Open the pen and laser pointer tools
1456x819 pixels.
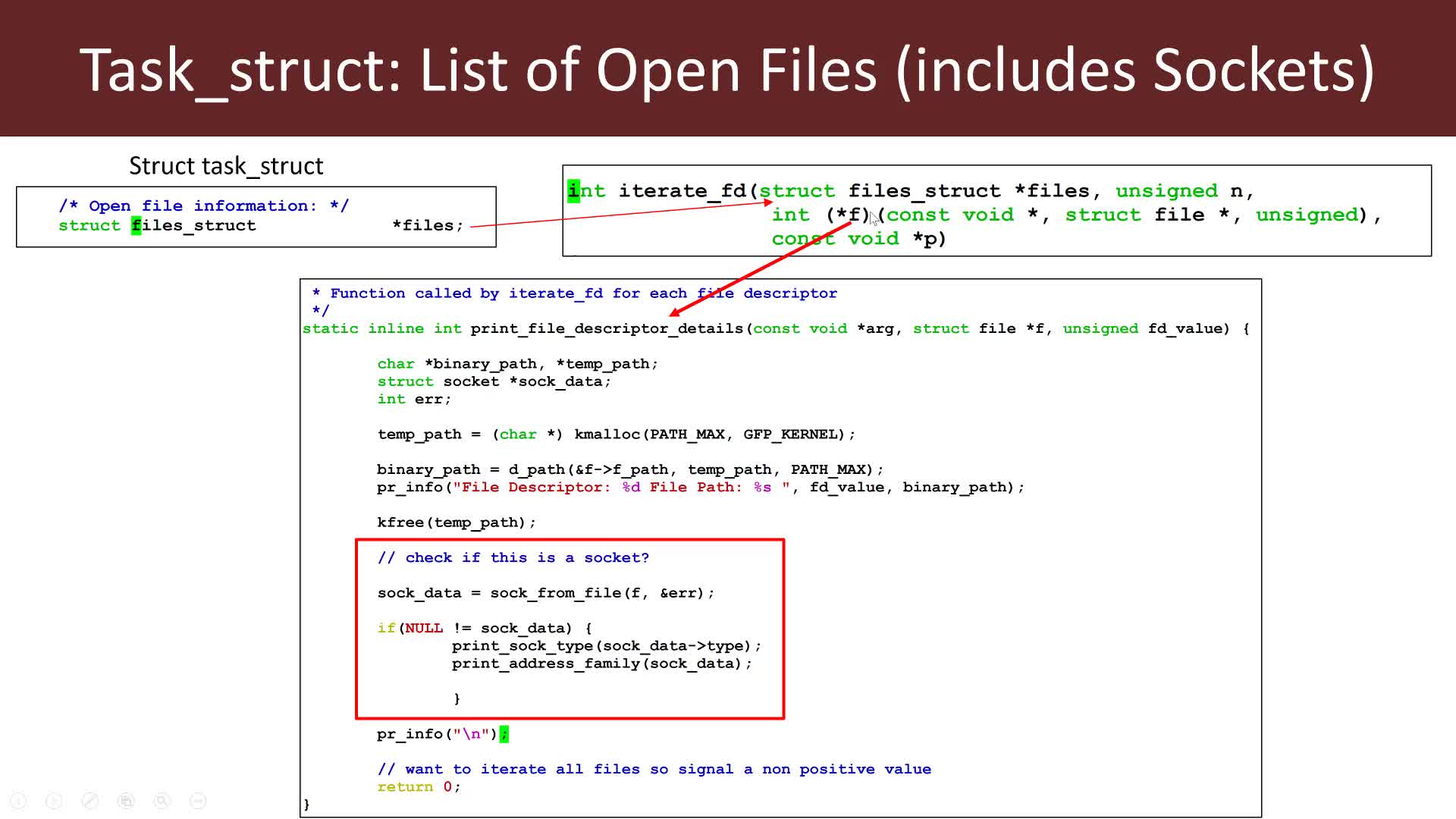coord(89,801)
